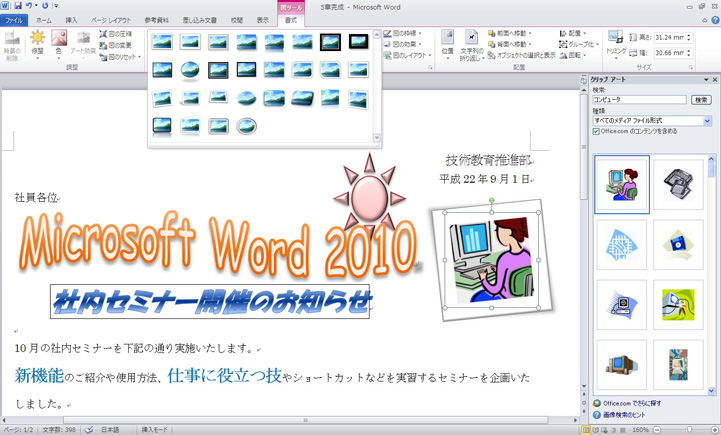Click Office.com でさらに探す link
721x435 pixels.
point(632,403)
